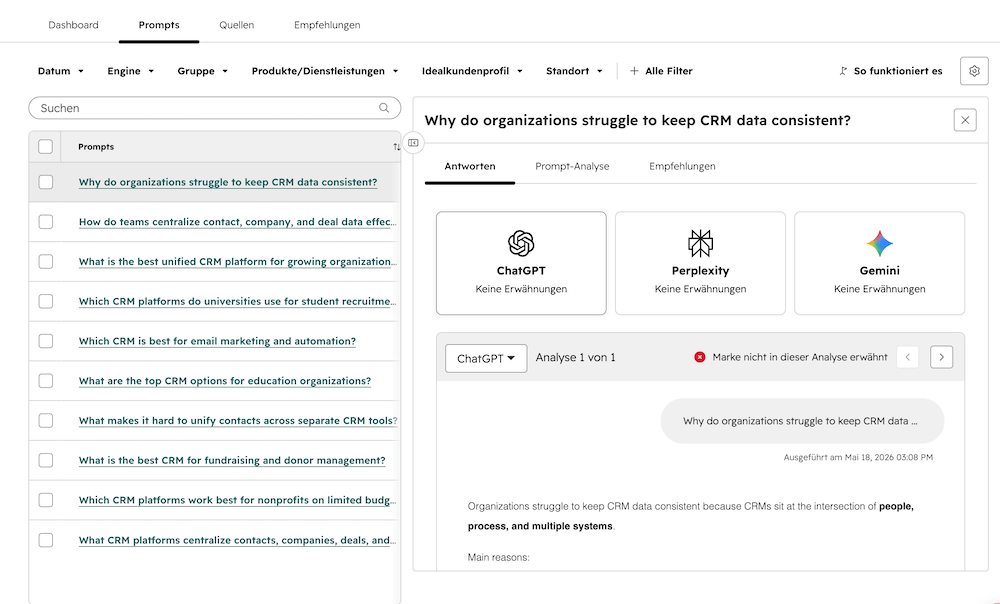The width and height of the screenshot is (1000, 604).
Task: Click the 'Ausgeführt am Mai 18, 2026 03:08 PM' timestamp
Action: (858, 457)
